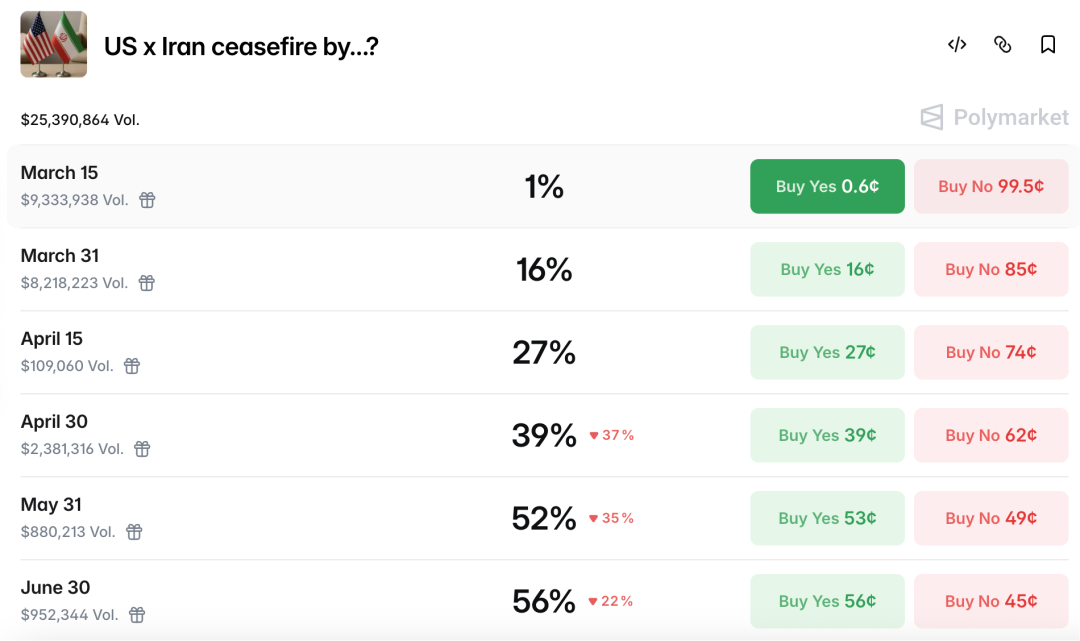Buy No 74¢ for April 15
Viewport: 1080px width, 641px height.
point(990,352)
